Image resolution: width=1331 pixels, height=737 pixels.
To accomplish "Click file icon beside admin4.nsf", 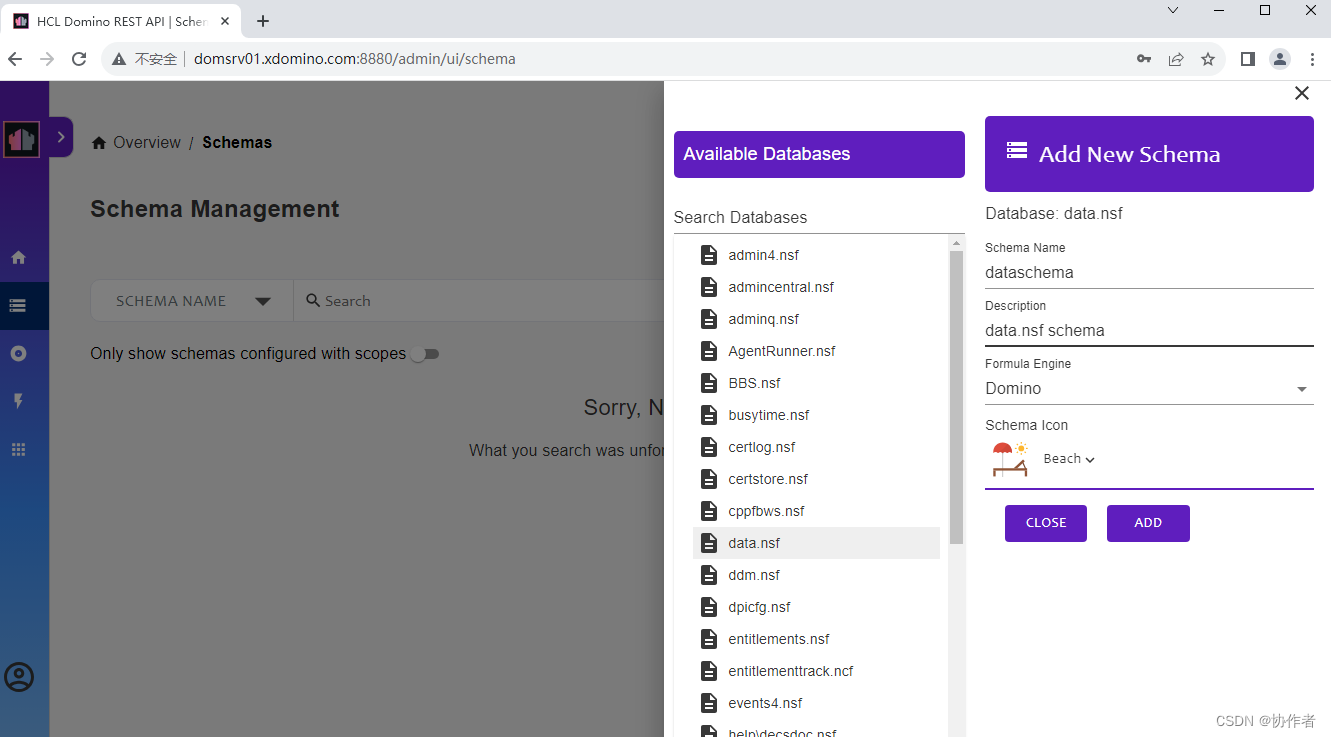I will pos(709,255).
